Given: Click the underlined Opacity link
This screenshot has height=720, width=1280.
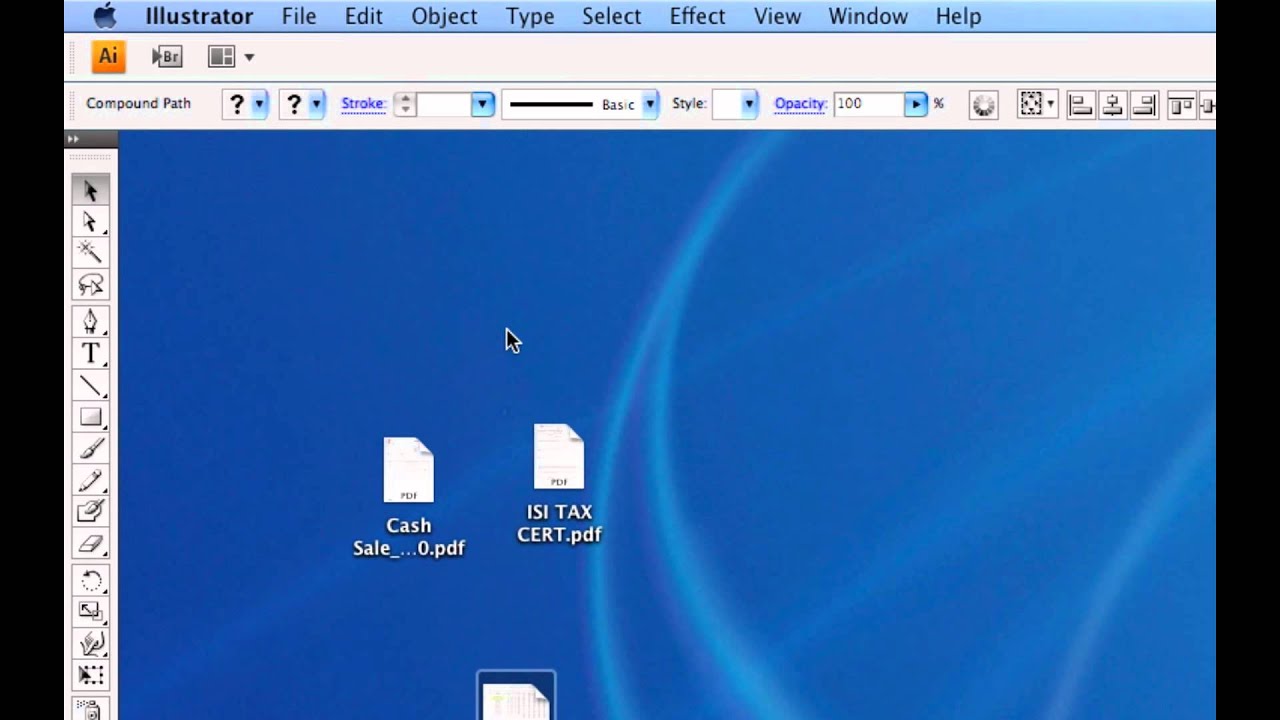Looking at the screenshot, I should (800, 103).
